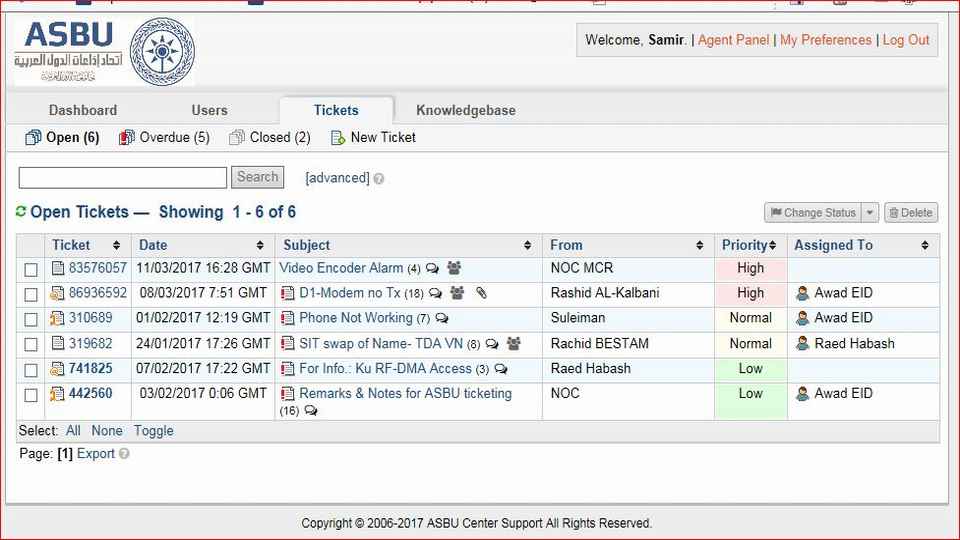Click ticket icon of 86936592 row
Image resolution: width=960 pixels, height=540 pixels.
pyautogui.click(x=57, y=293)
